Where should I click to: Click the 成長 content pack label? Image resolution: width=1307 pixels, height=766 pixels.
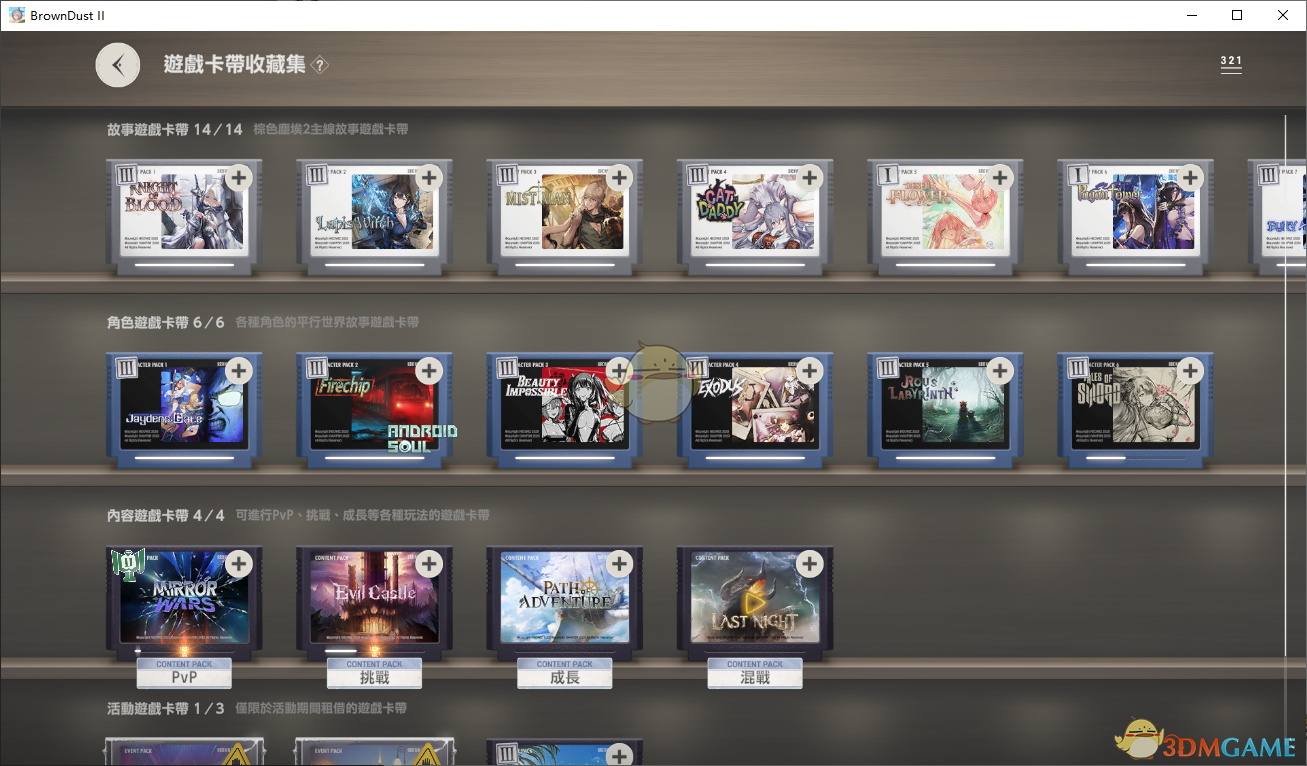pyautogui.click(x=565, y=673)
